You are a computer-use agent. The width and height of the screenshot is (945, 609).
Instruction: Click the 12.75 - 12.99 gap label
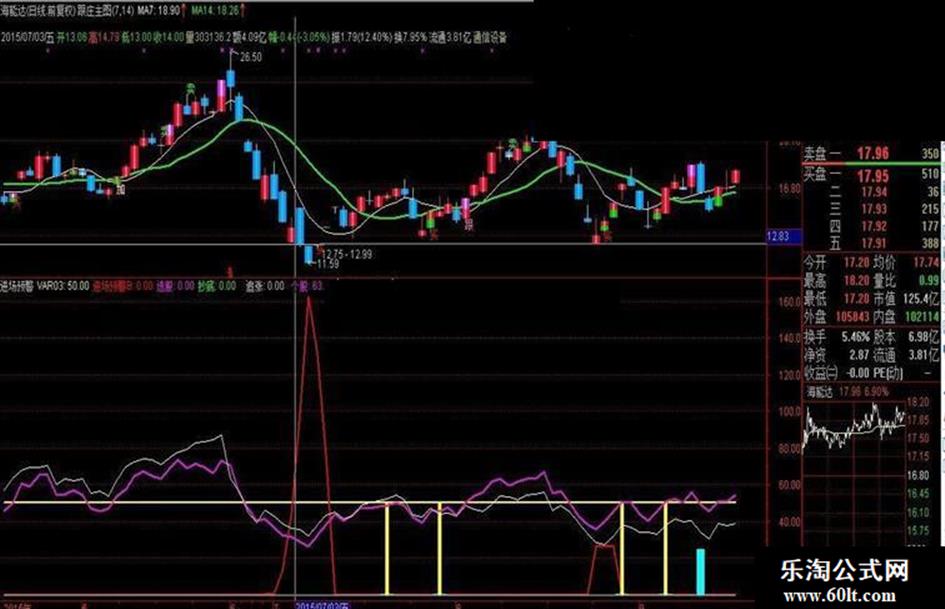348,254
